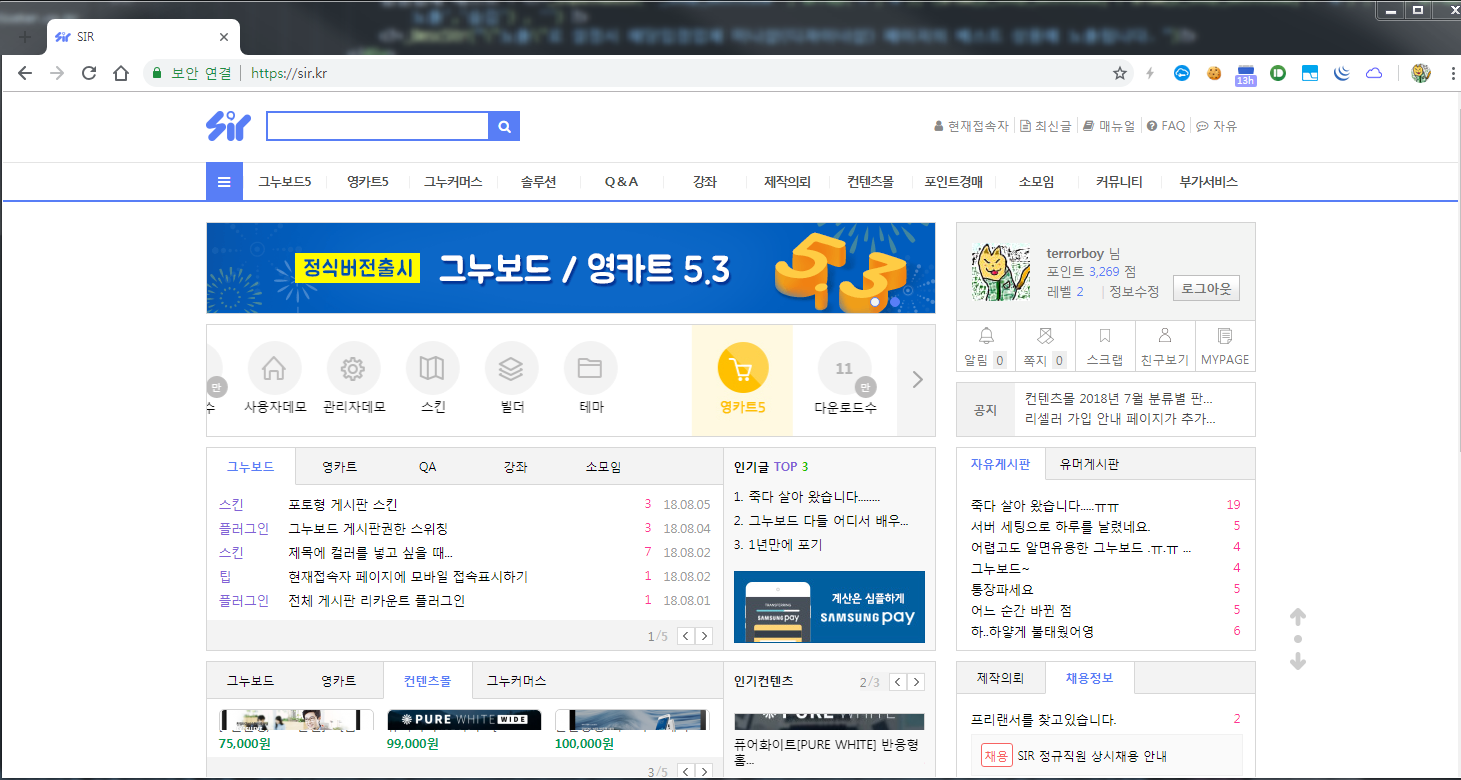Switch to the 유머게시판 tab

coord(1089,464)
